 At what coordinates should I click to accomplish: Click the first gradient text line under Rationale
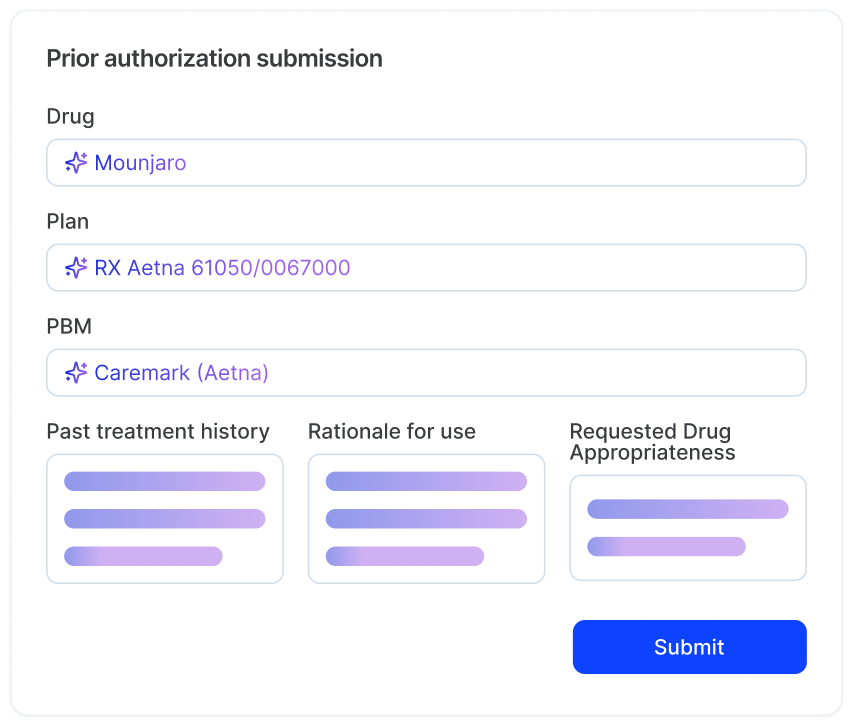click(x=426, y=481)
